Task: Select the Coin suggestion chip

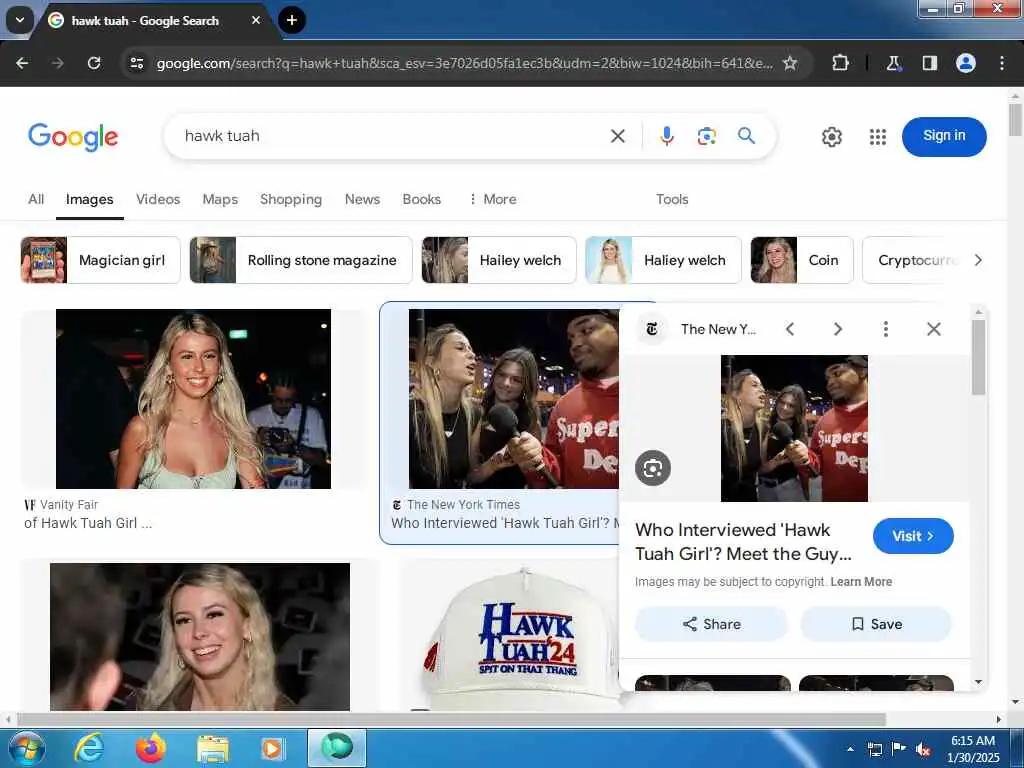Action: 801,260
